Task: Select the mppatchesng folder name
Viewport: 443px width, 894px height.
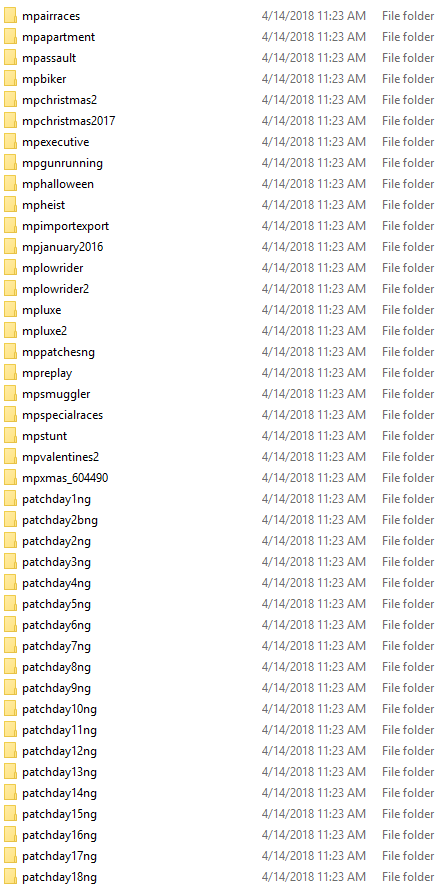Action: (59, 352)
